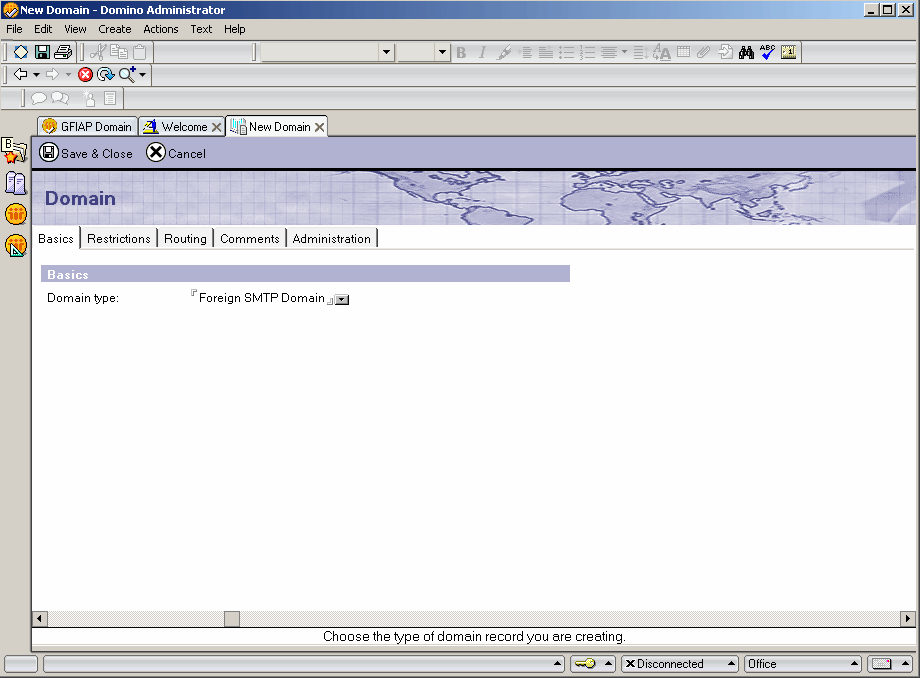Run the ABC spell check icon
920x678 pixels.
point(767,52)
